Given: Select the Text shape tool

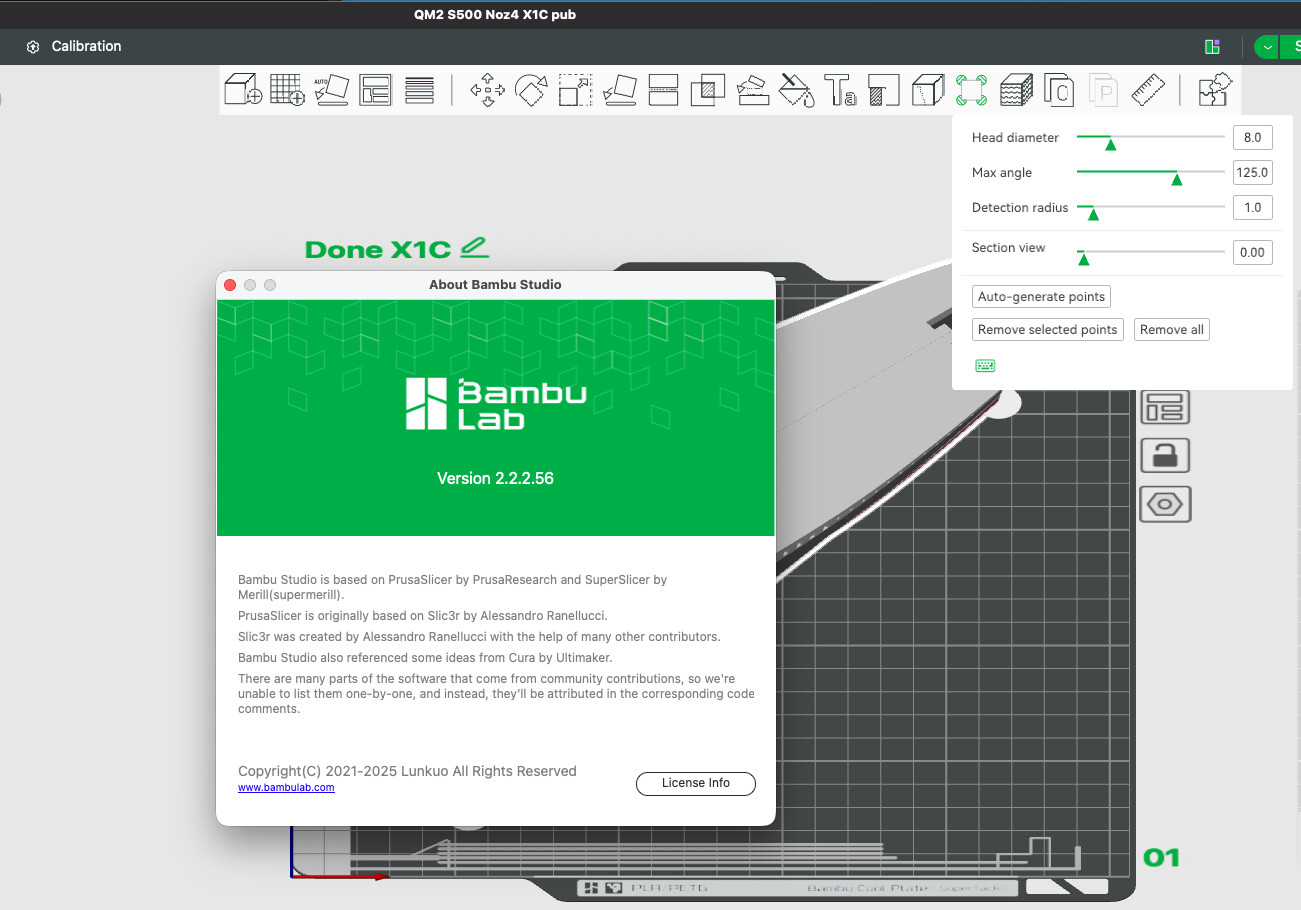Looking at the screenshot, I should pyautogui.click(x=841, y=90).
